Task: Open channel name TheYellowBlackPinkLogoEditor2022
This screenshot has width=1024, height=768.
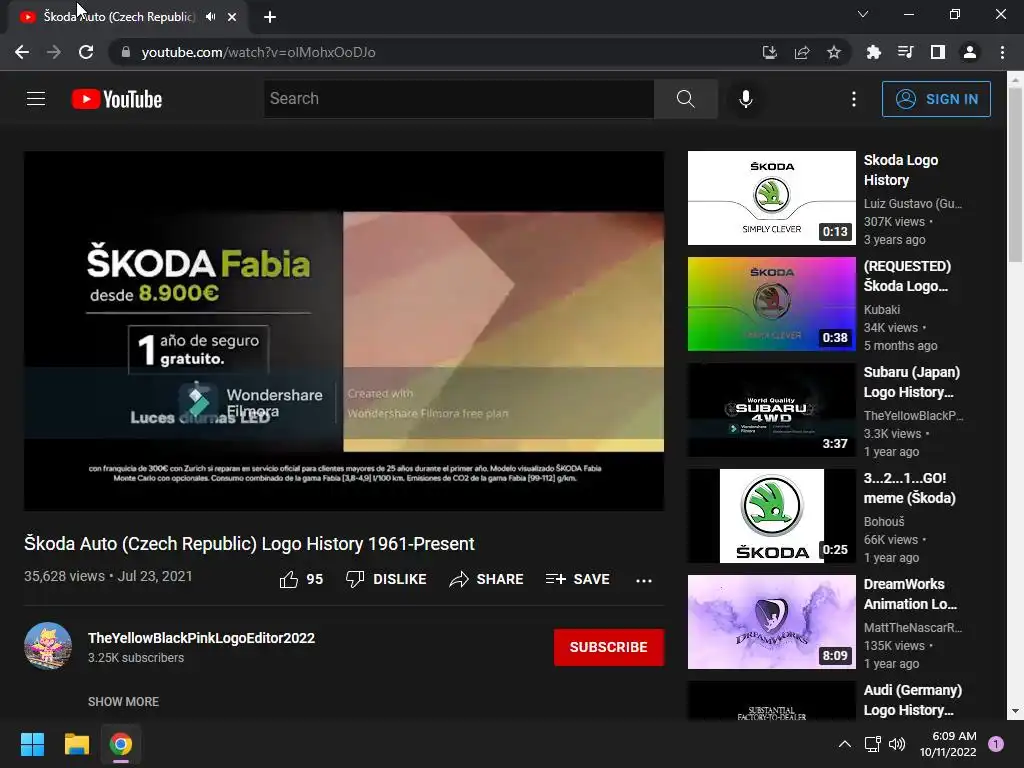Action: tap(201, 638)
